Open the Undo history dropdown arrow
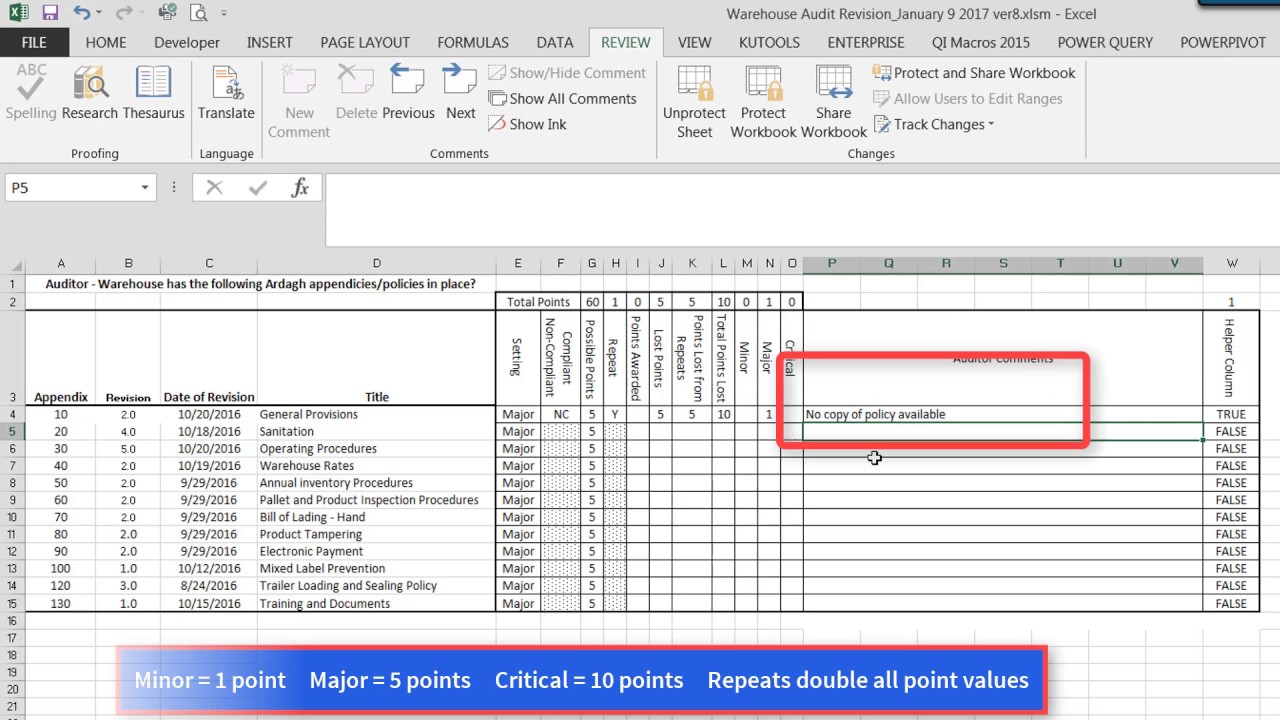The height and width of the screenshot is (720, 1280). coord(100,14)
